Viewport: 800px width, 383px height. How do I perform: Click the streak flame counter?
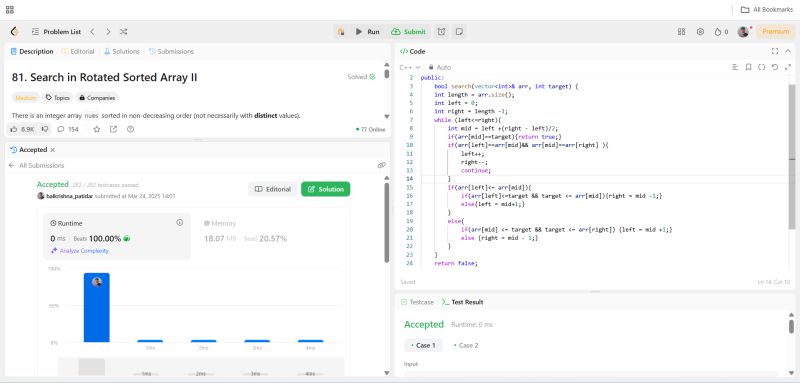721,32
